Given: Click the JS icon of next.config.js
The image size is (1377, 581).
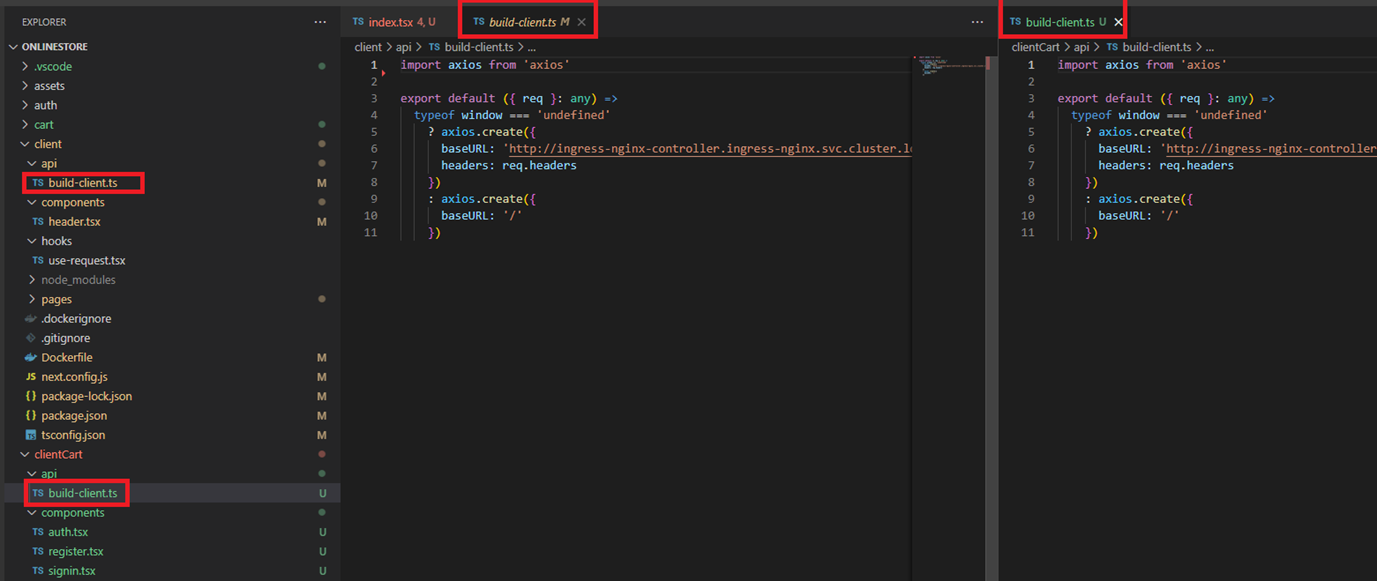Looking at the screenshot, I should click(31, 377).
